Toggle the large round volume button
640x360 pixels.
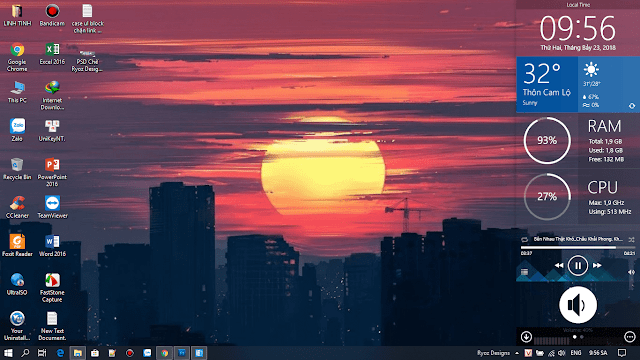578,304
